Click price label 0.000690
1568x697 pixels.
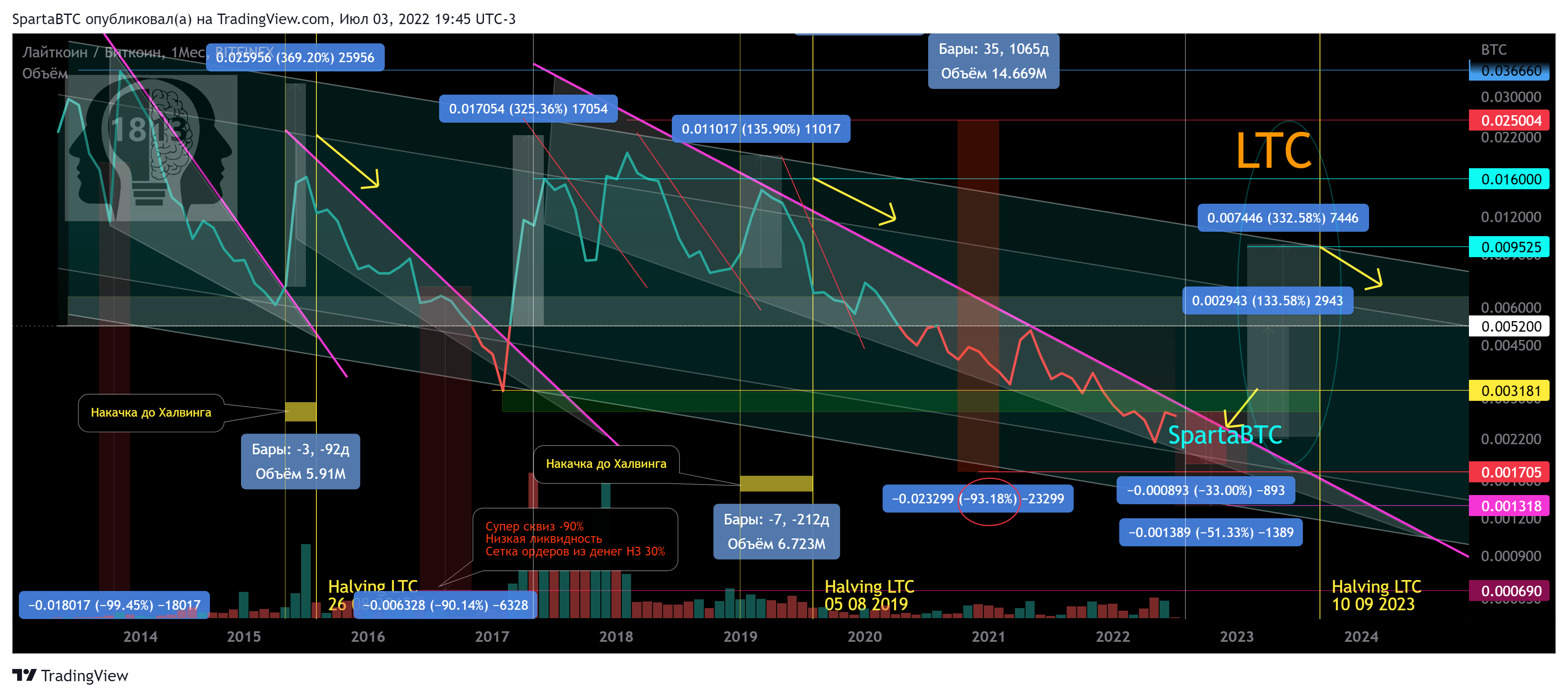pyautogui.click(x=1509, y=591)
